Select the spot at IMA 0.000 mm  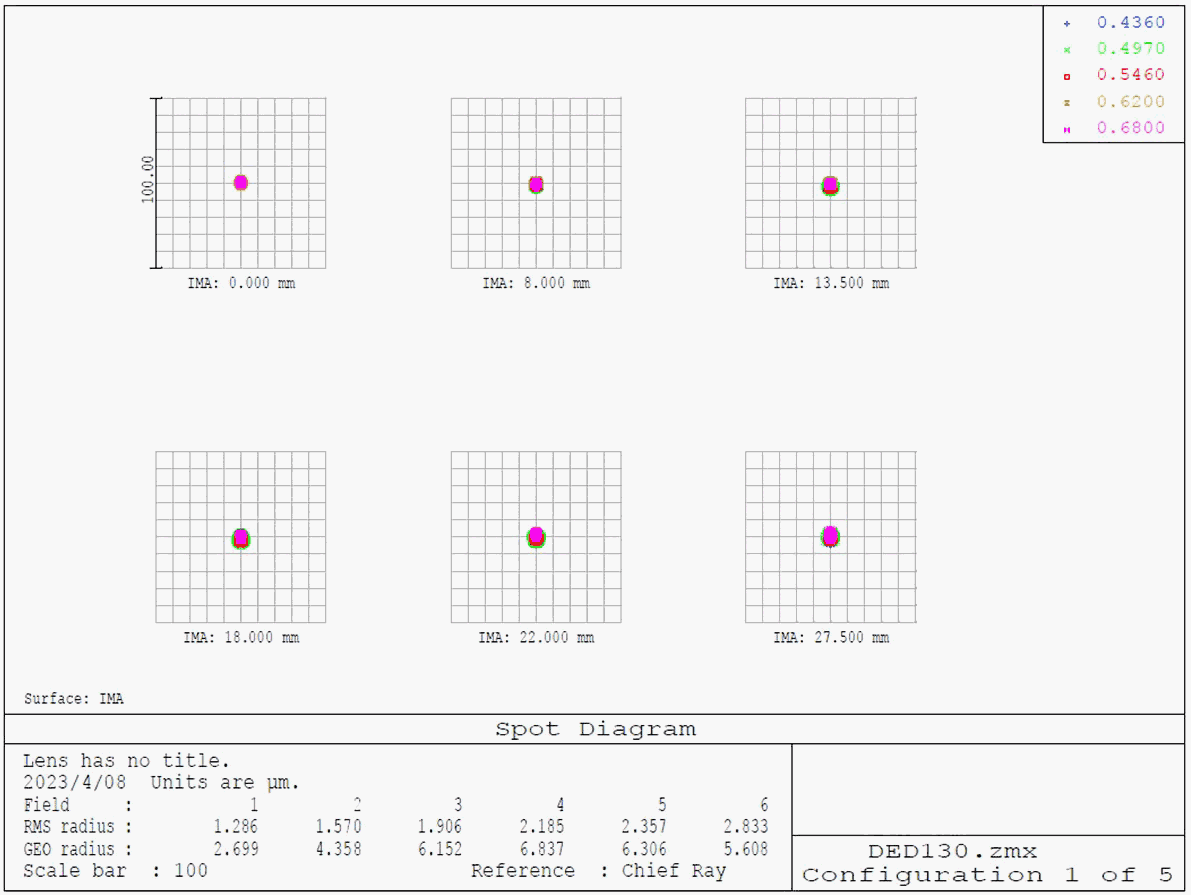pyautogui.click(x=241, y=182)
